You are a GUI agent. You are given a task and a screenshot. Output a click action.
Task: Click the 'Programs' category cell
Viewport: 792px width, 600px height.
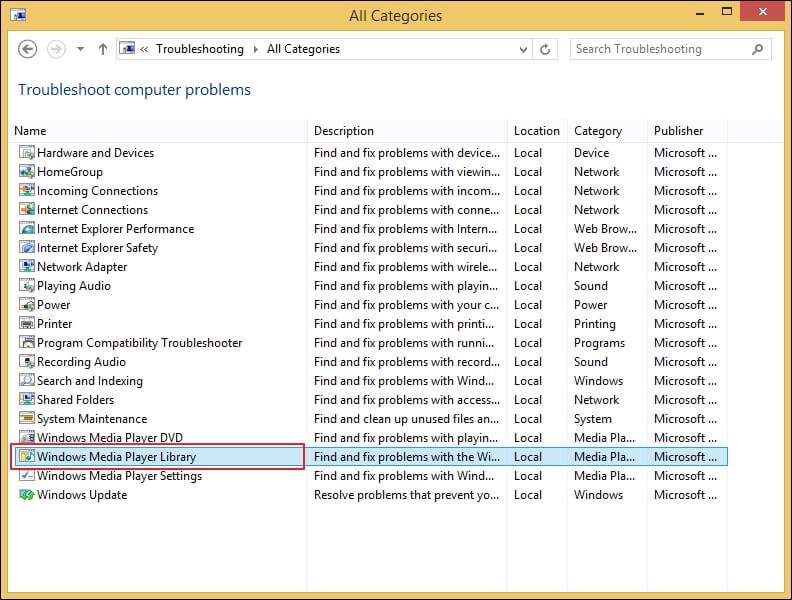coord(599,343)
